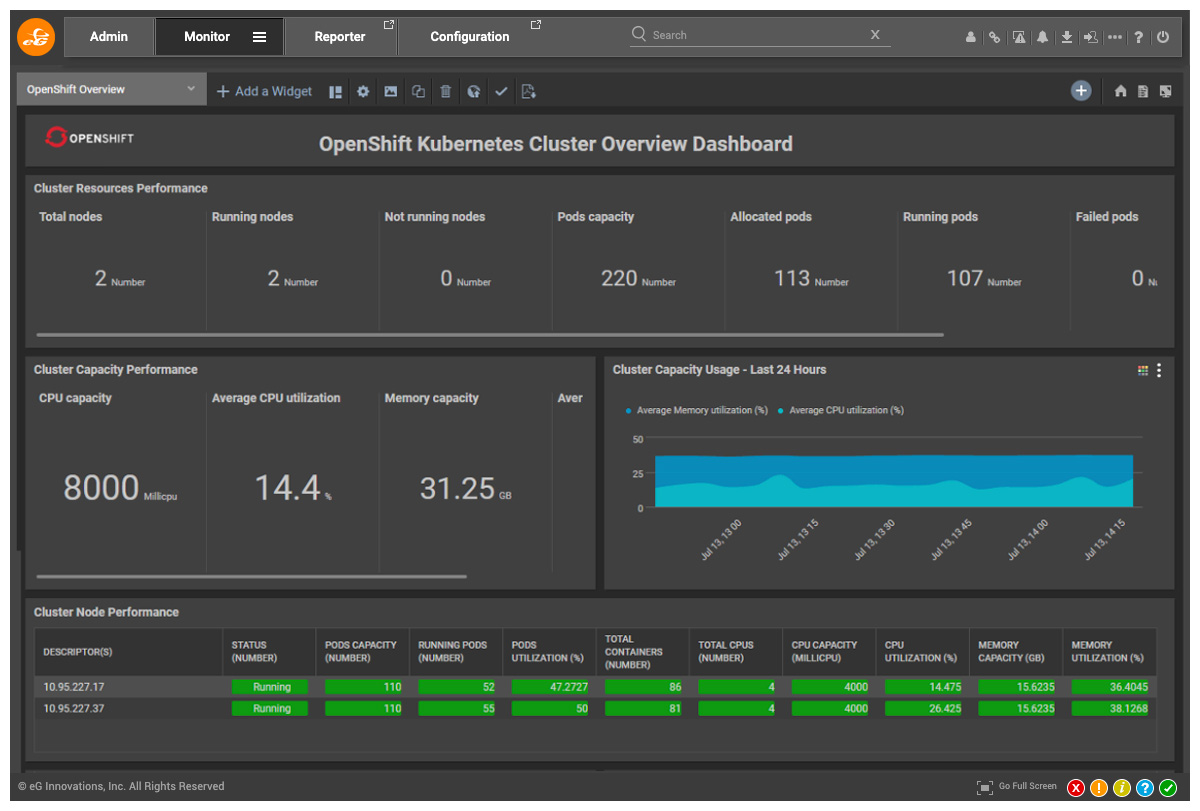The image size is (1200, 811).
Task: Open the Reporter tab
Action: point(340,37)
